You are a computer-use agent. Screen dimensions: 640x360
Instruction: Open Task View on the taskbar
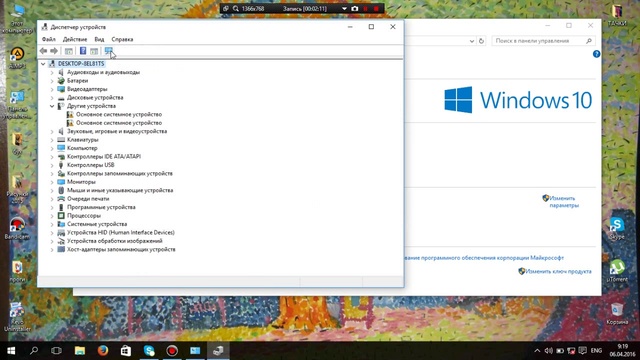tap(56, 351)
